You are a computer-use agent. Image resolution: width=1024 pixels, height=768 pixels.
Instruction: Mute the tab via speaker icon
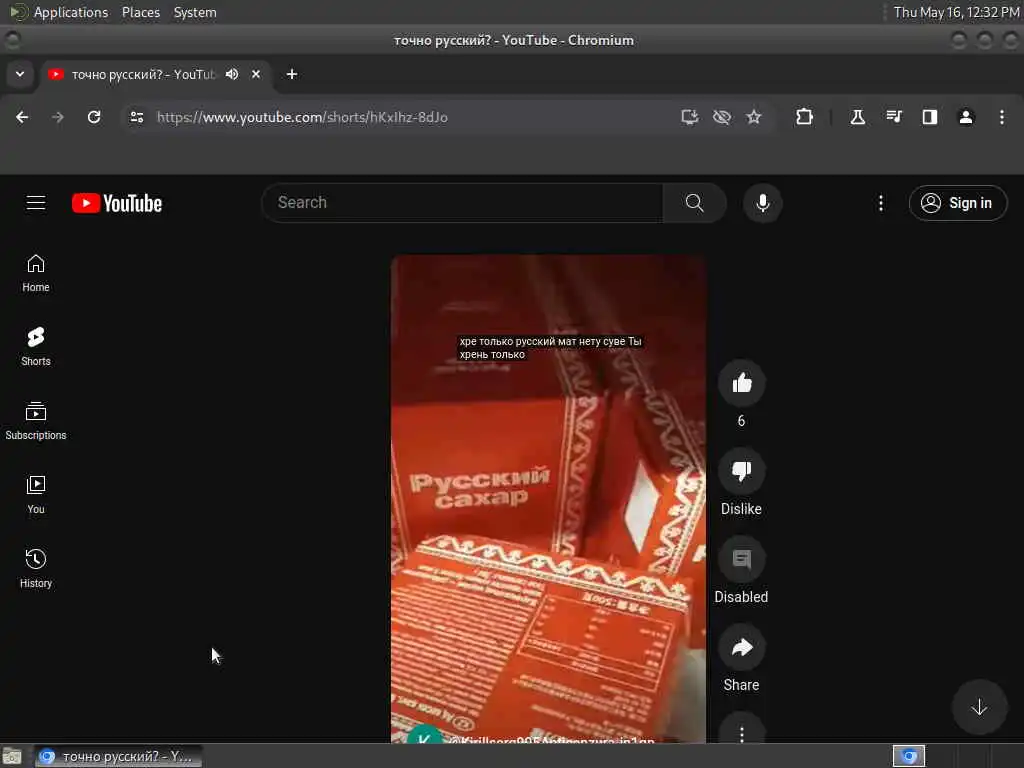pyautogui.click(x=232, y=74)
